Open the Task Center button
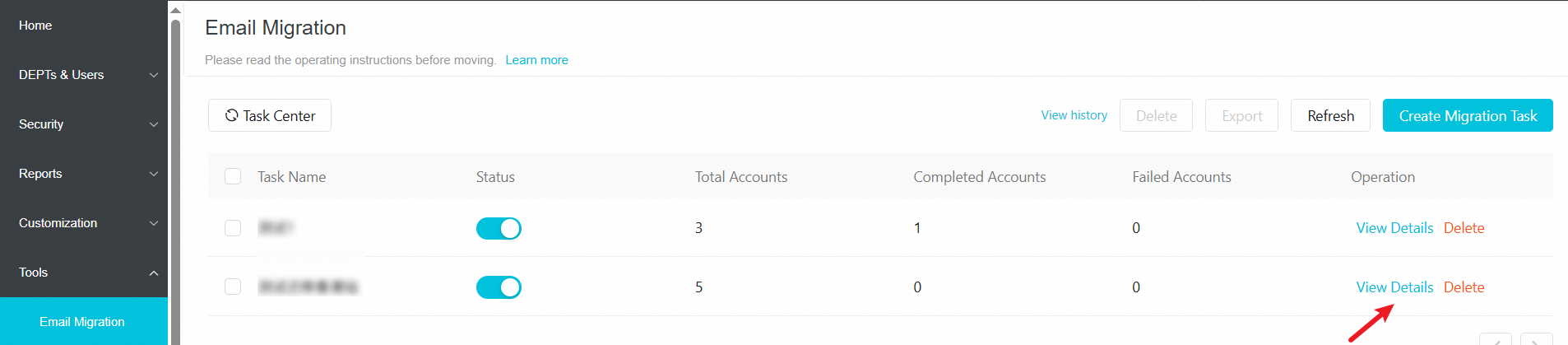 270,115
